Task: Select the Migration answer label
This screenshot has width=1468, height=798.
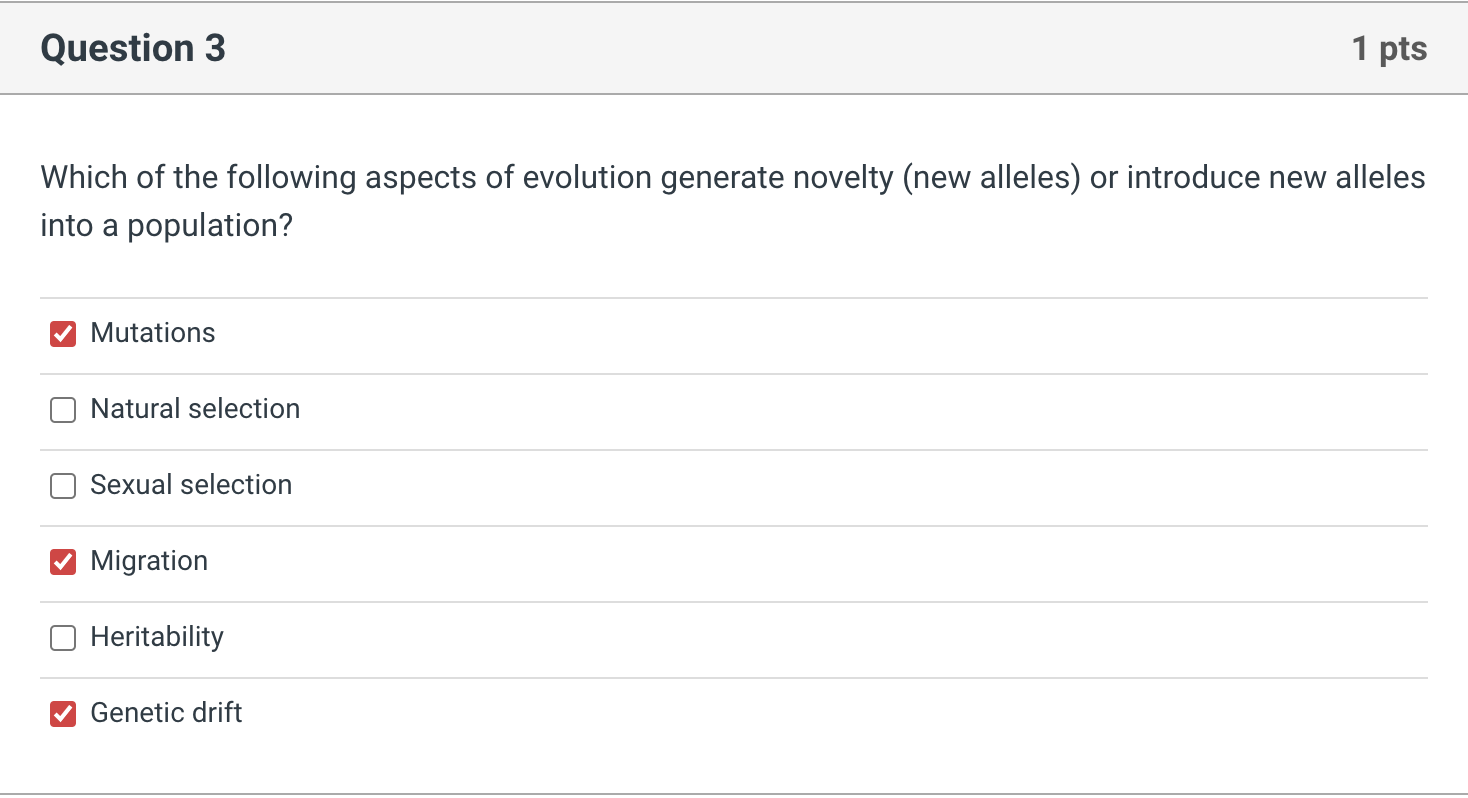Action: [x=149, y=561]
